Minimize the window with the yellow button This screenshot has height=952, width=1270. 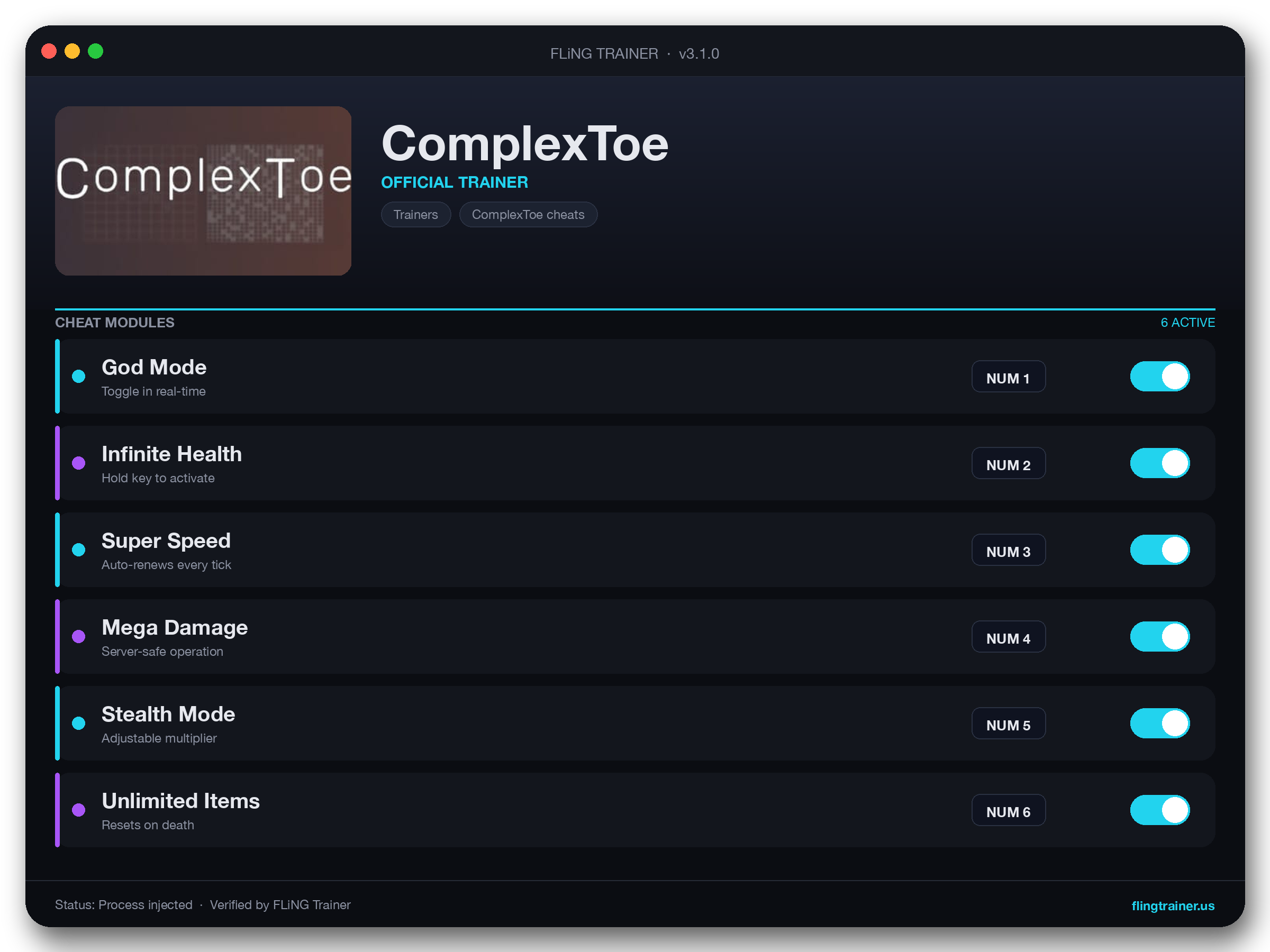coord(72,52)
